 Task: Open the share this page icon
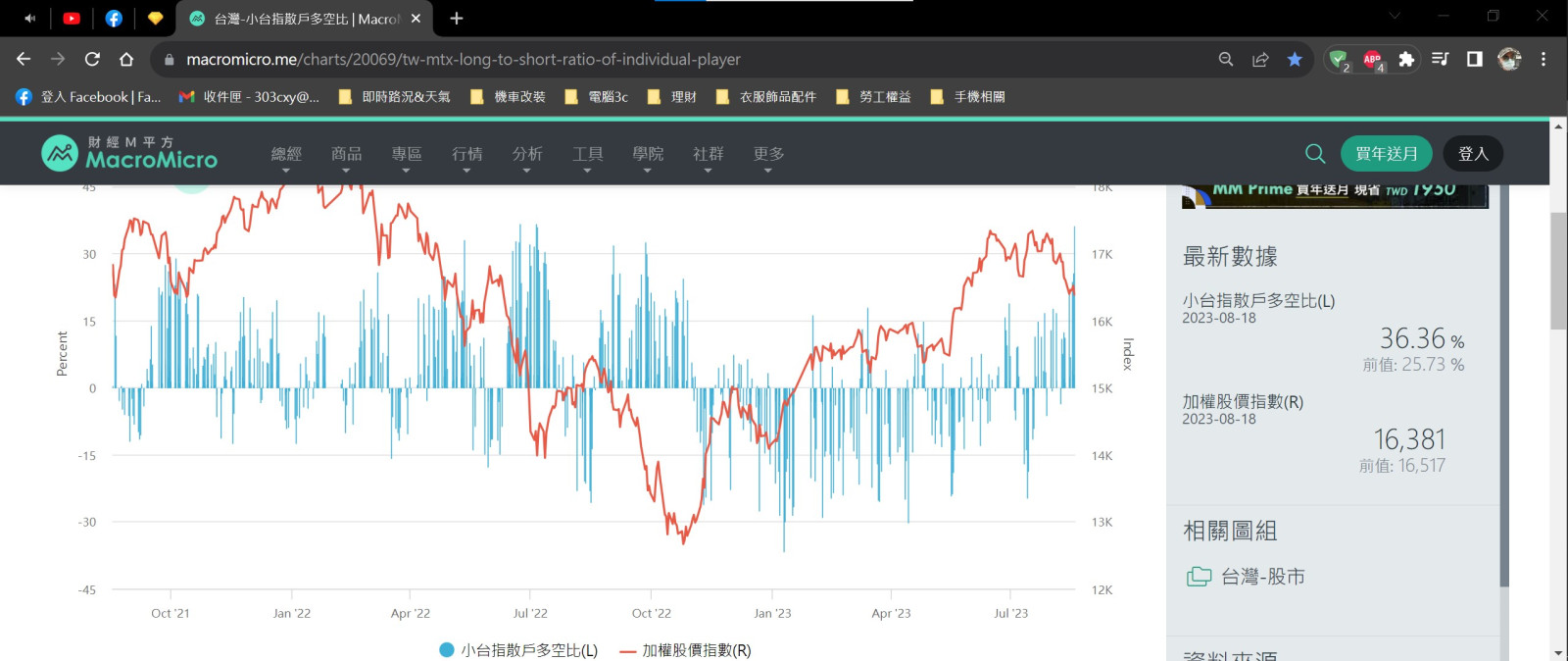[1260, 60]
